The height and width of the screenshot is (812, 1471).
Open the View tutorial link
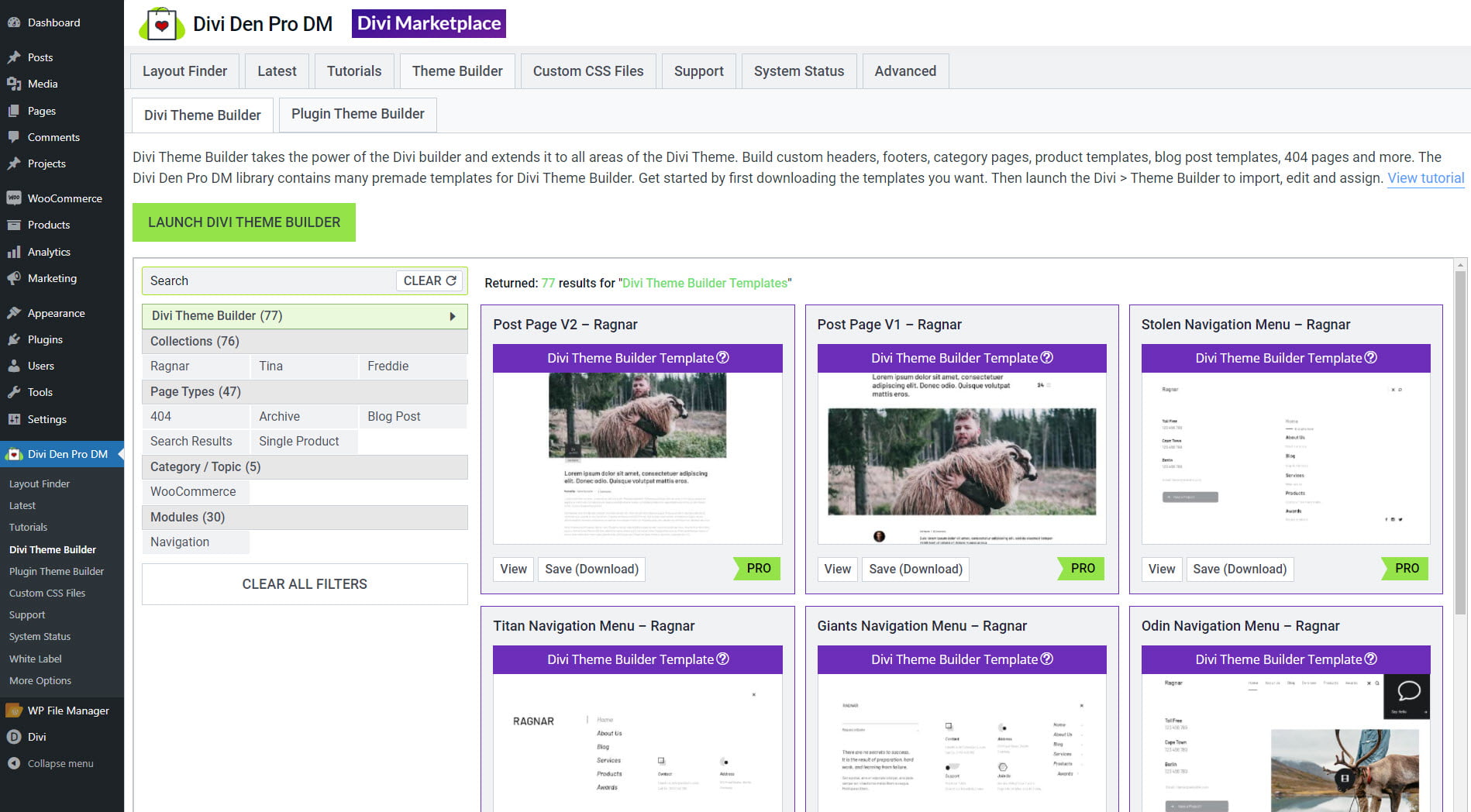1425,178
